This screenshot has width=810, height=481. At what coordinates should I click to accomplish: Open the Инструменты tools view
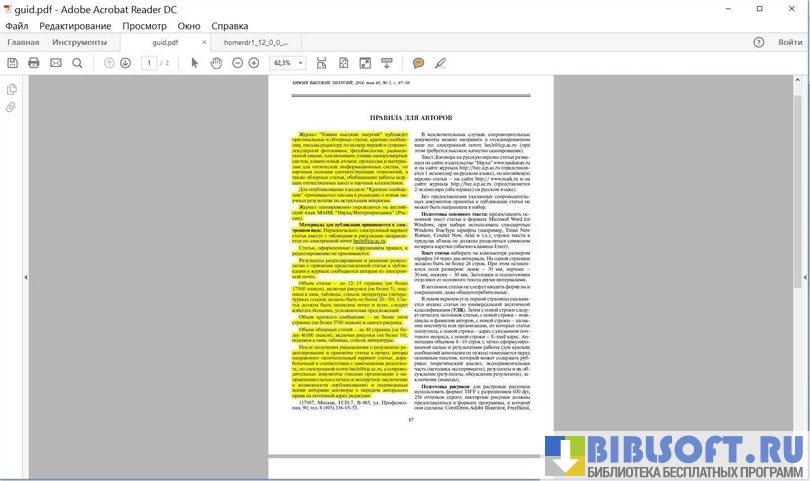coord(79,43)
